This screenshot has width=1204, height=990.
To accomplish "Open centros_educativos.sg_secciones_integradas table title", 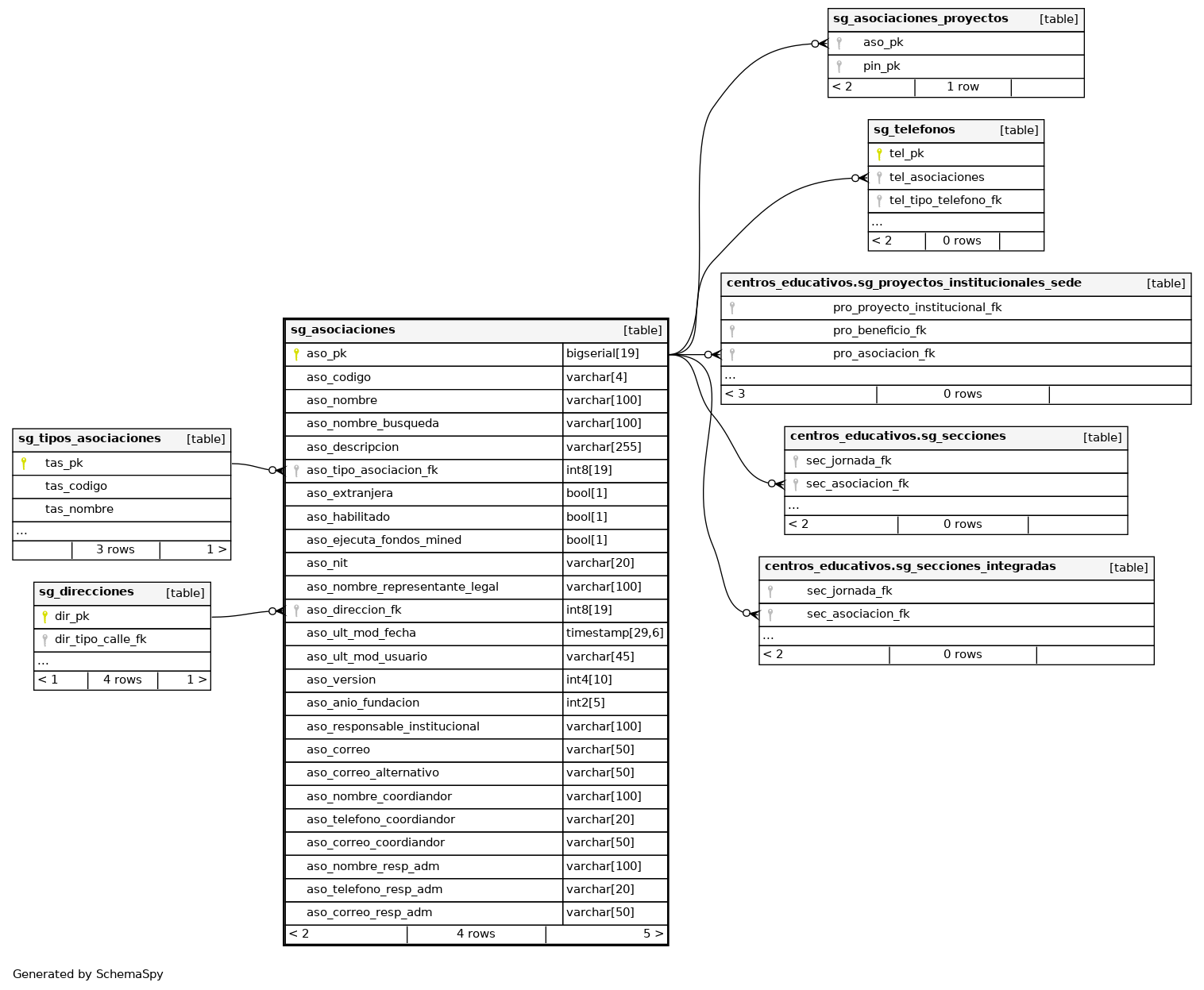I will (909, 567).
